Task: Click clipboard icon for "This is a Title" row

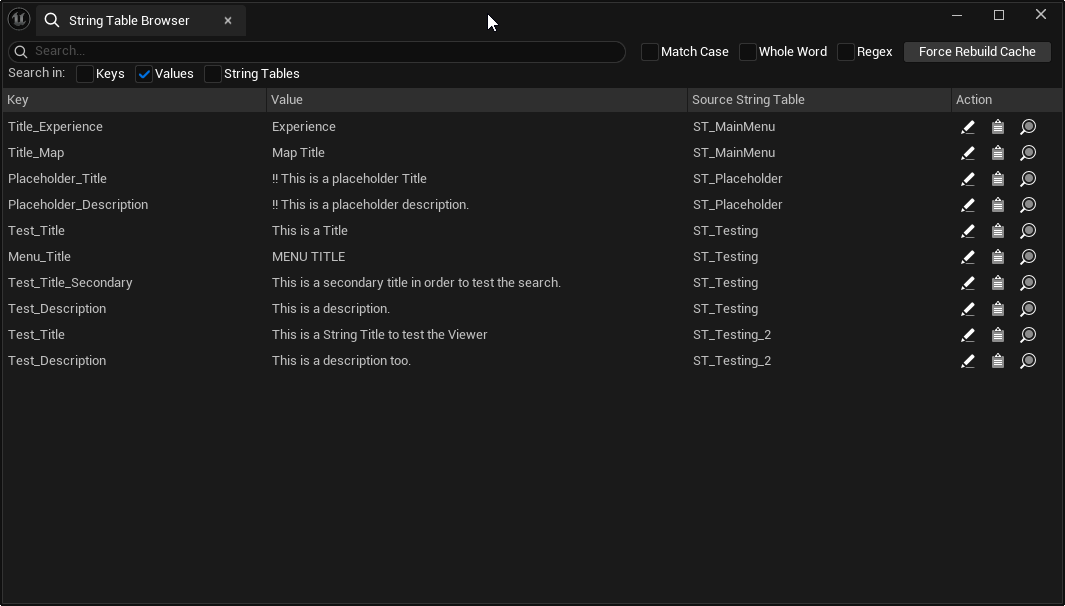Action: pyautogui.click(x=998, y=231)
